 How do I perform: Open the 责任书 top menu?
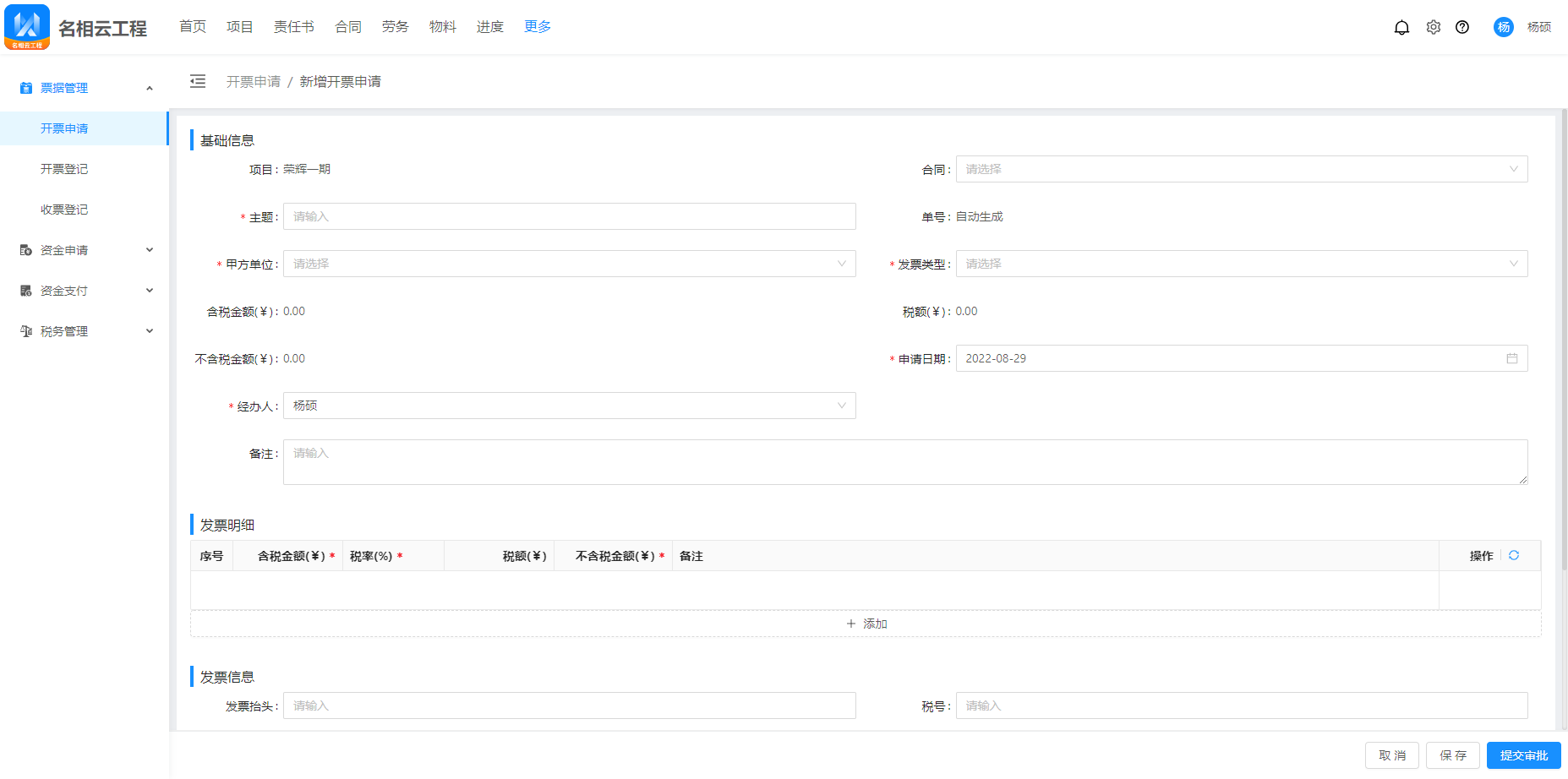(294, 27)
